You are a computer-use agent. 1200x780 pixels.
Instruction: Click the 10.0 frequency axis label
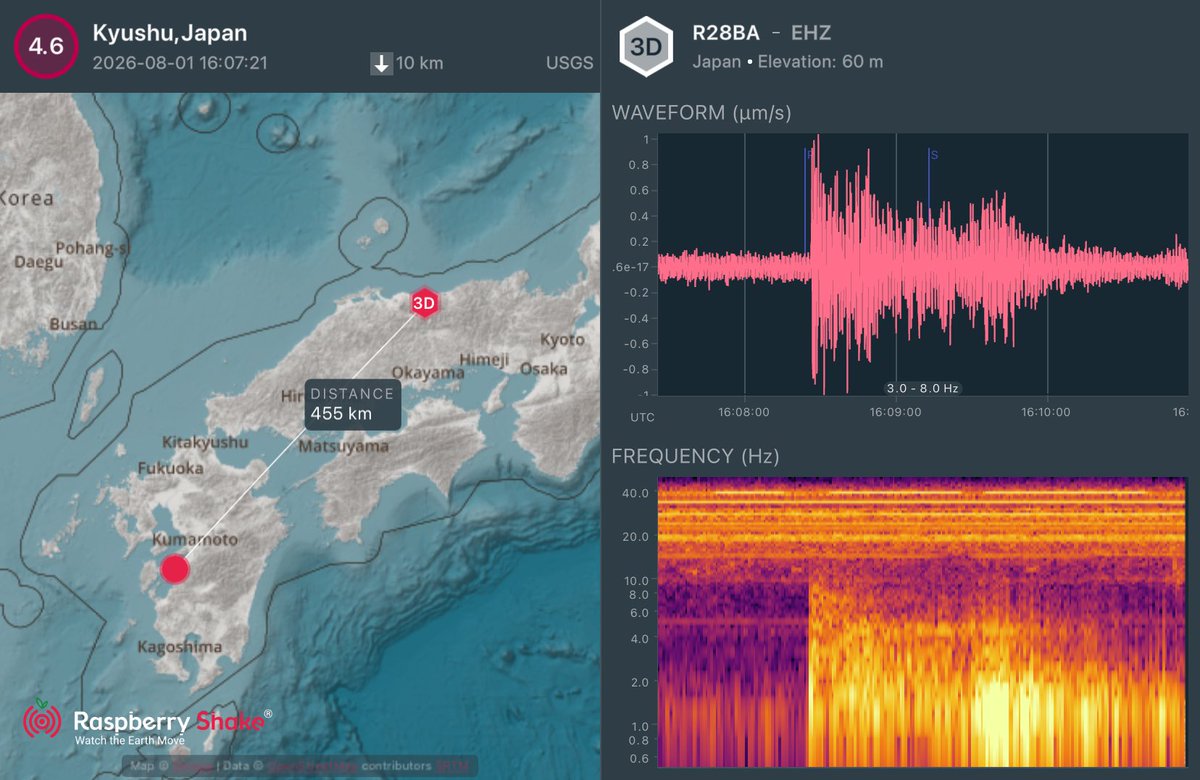(x=638, y=580)
